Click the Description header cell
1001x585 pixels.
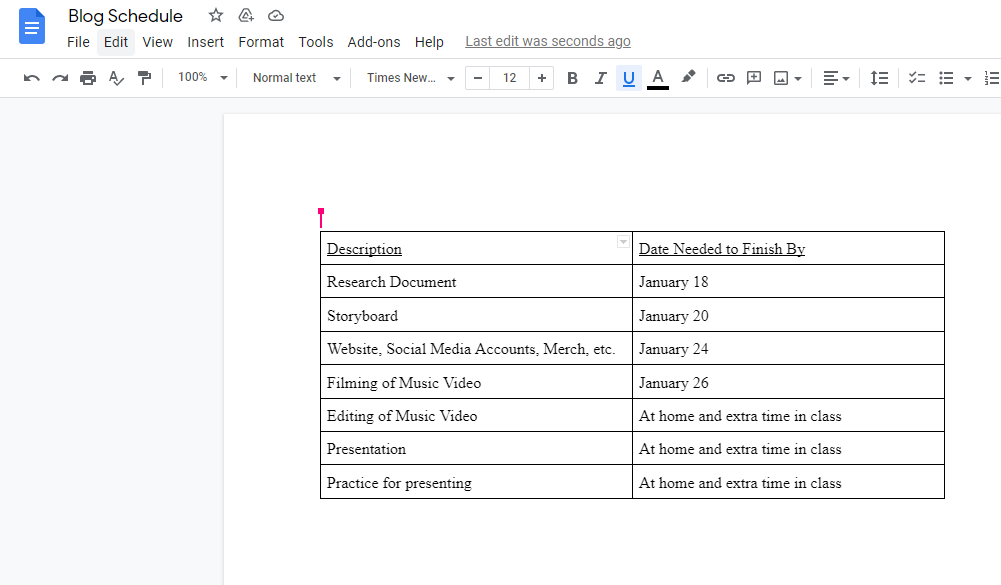click(476, 248)
